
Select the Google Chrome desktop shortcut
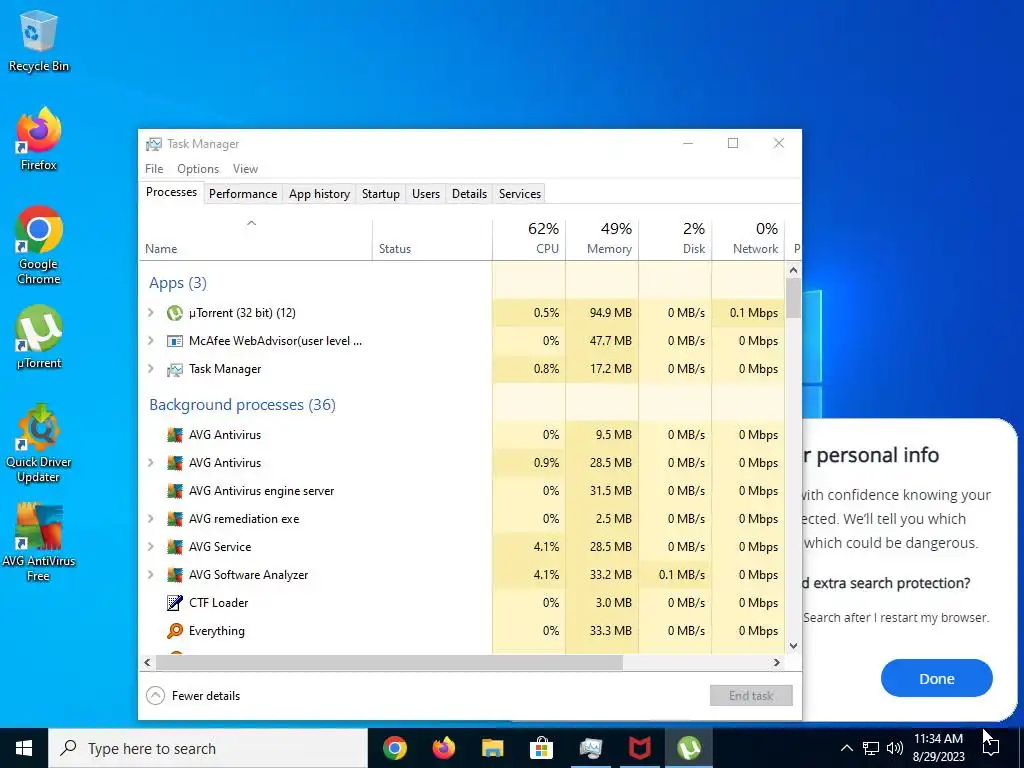click(x=39, y=245)
